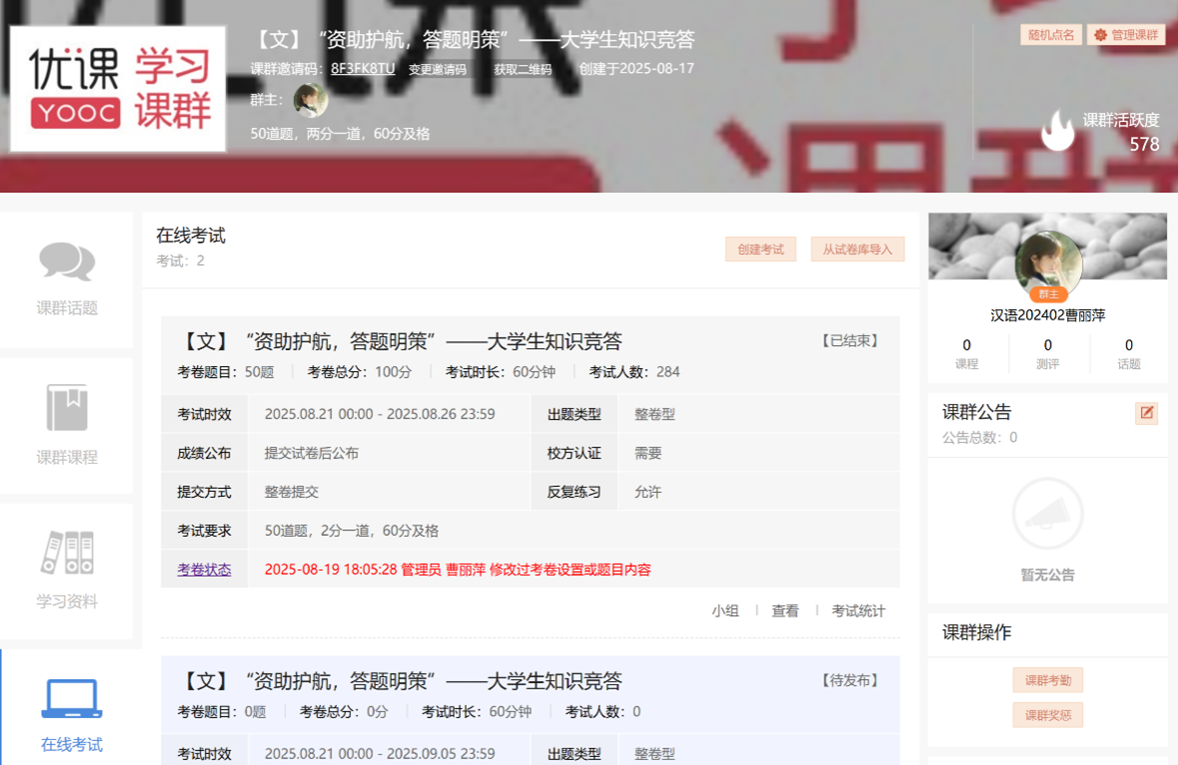Viewport: 1178px width, 765px height.
Task: Click the 课群活跃度 flame icon
Action: coord(1057,131)
